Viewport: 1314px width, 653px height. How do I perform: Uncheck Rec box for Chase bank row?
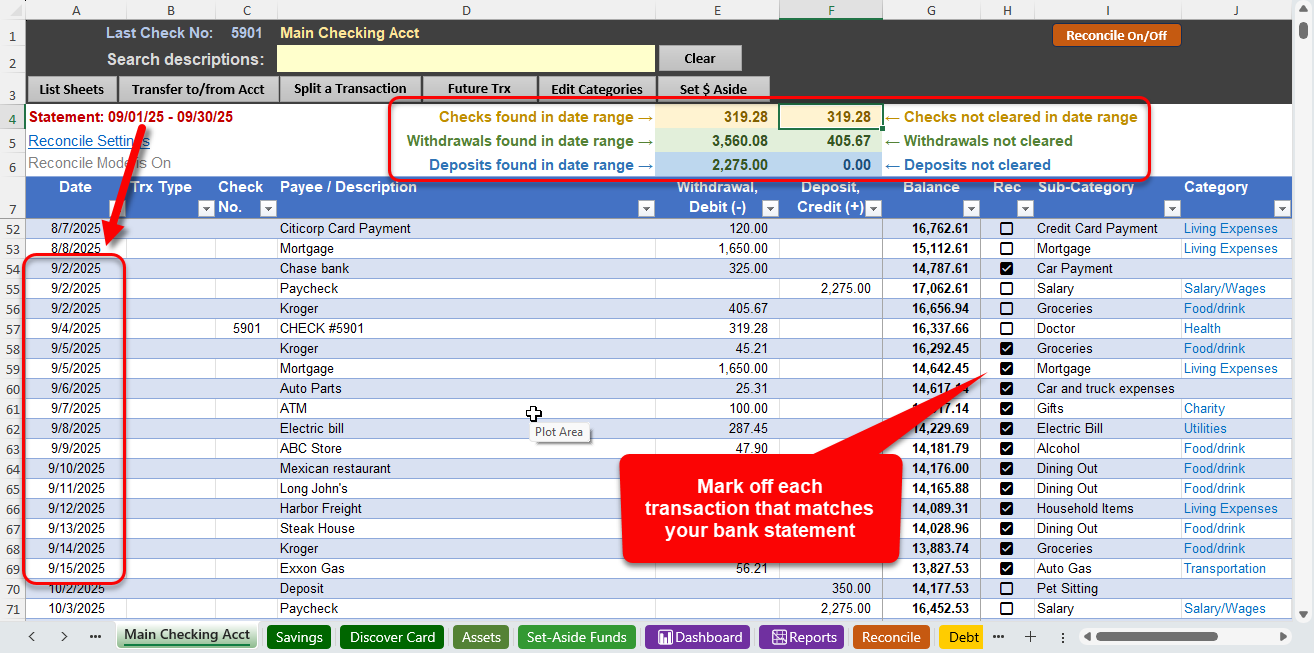1006,269
